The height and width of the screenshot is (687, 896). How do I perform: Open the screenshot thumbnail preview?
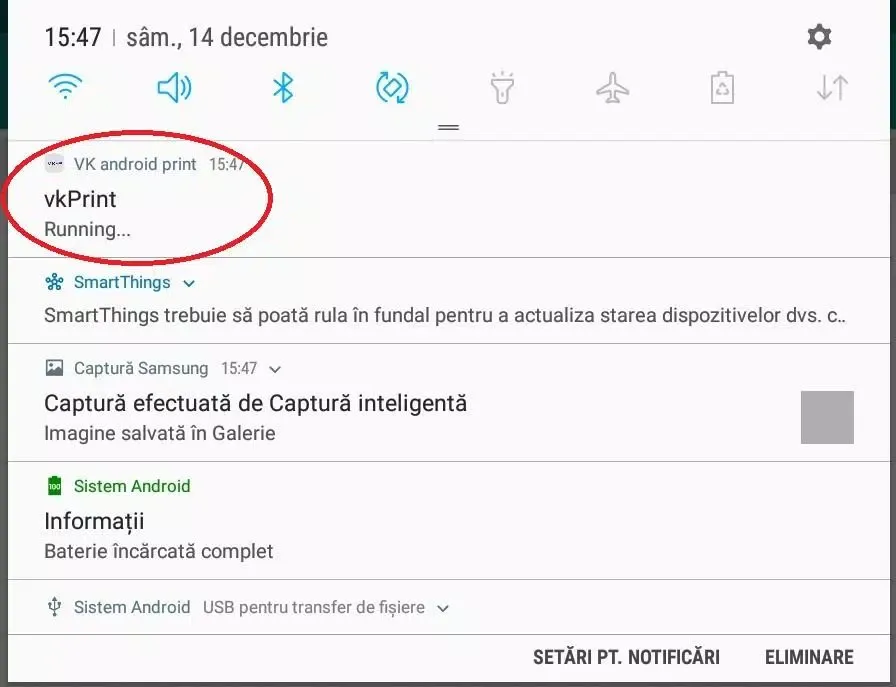(x=827, y=417)
